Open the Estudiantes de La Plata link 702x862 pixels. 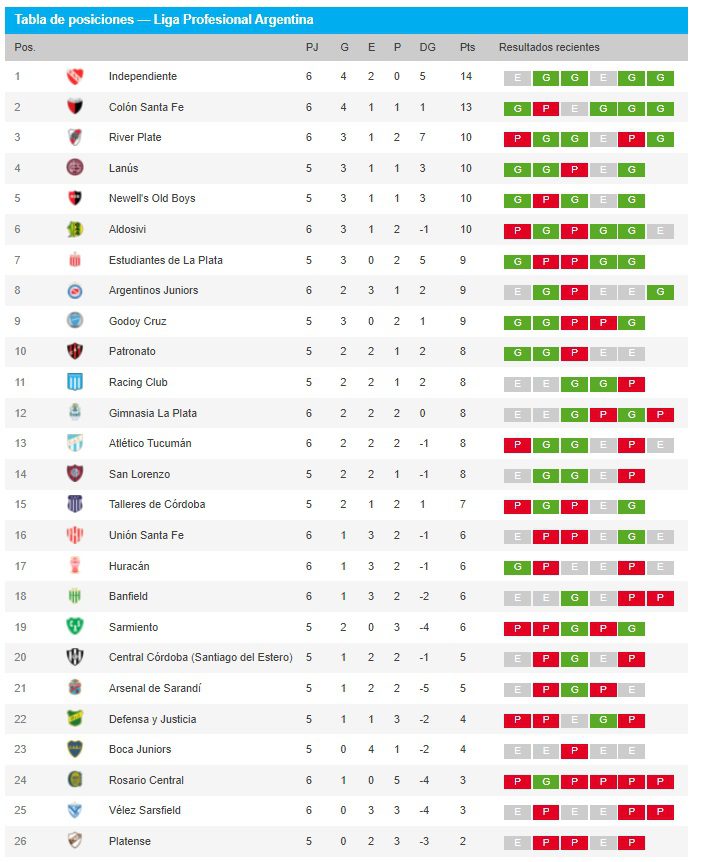pyautogui.click(x=165, y=260)
